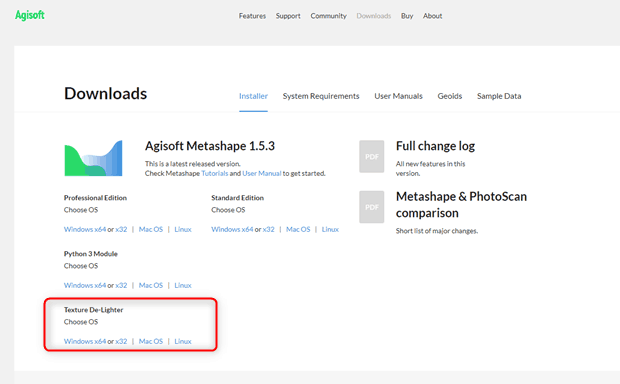Download Texture De-Lighter Windows x32 version
This screenshot has height=384, width=620.
point(121,341)
